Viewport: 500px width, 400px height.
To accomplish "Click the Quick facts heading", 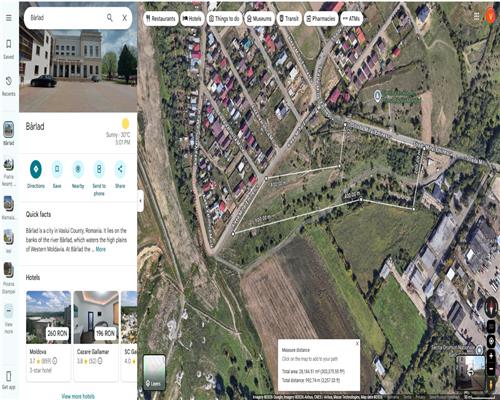I will click(38, 214).
